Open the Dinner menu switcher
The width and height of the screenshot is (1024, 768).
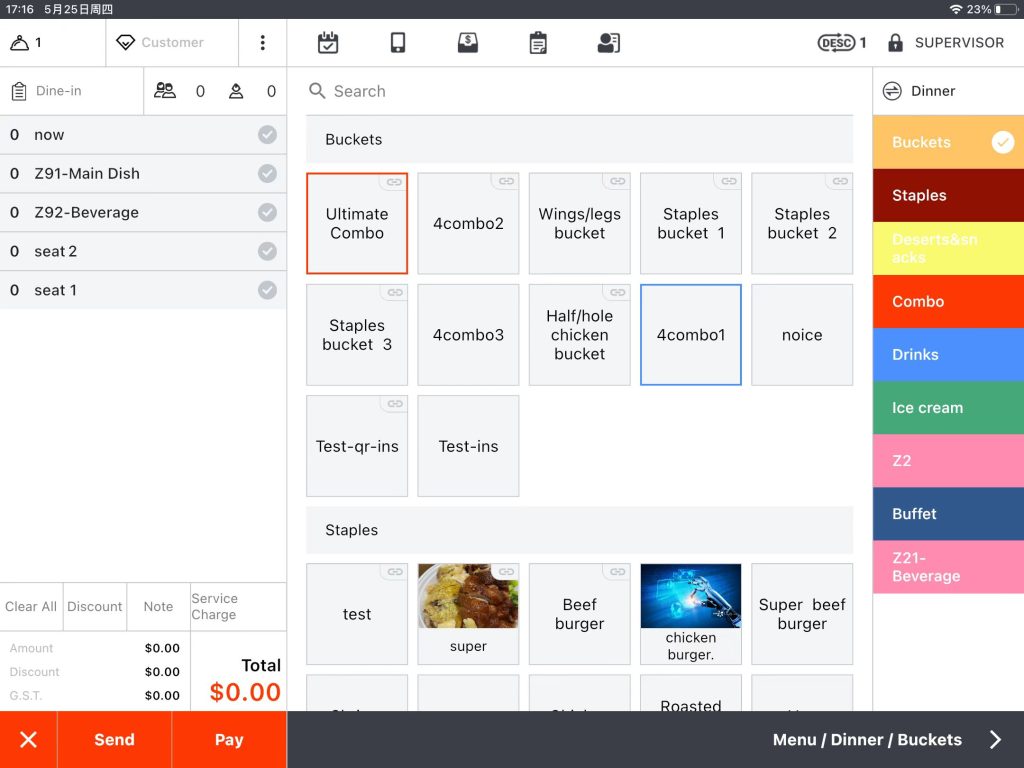point(920,91)
